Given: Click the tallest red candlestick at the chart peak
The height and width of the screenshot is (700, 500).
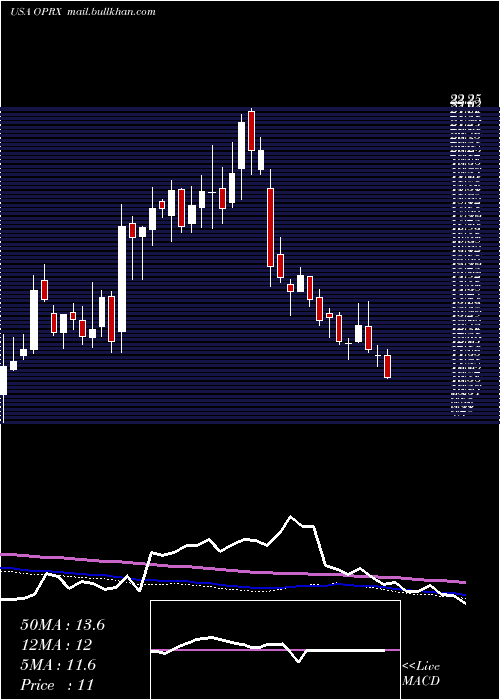Looking at the screenshot, I should (x=251, y=131).
